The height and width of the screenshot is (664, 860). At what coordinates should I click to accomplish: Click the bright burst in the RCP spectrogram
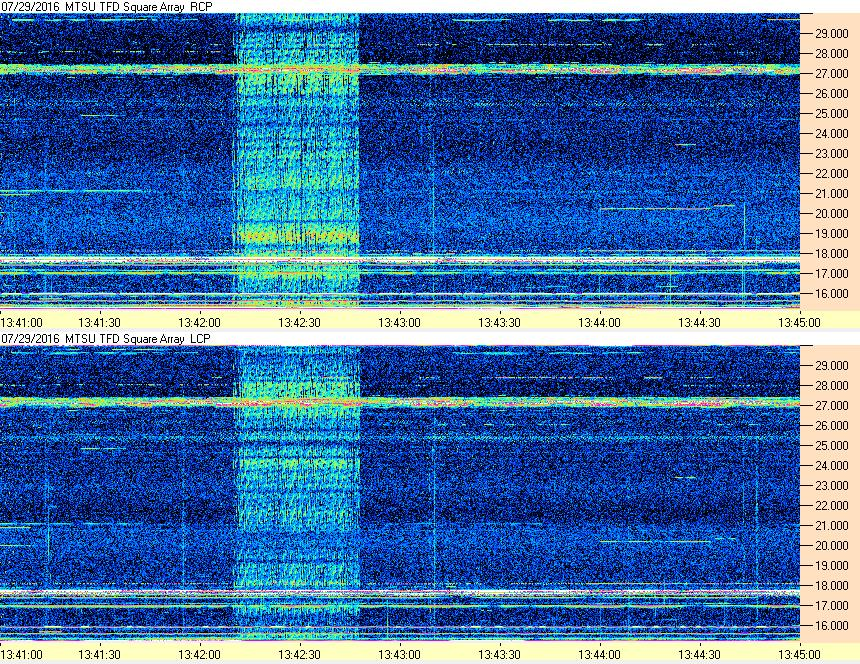pos(296,160)
